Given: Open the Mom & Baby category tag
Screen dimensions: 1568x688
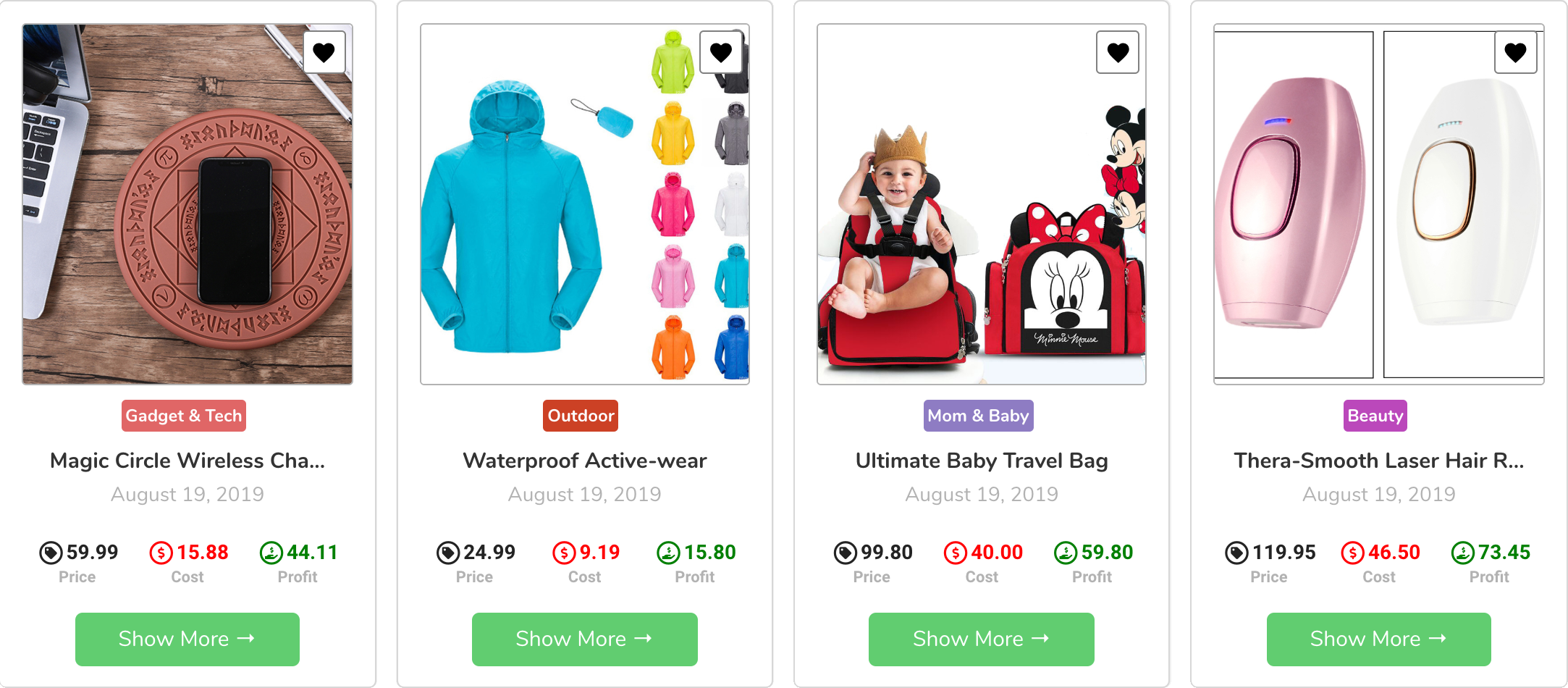Looking at the screenshot, I should coord(978,416).
